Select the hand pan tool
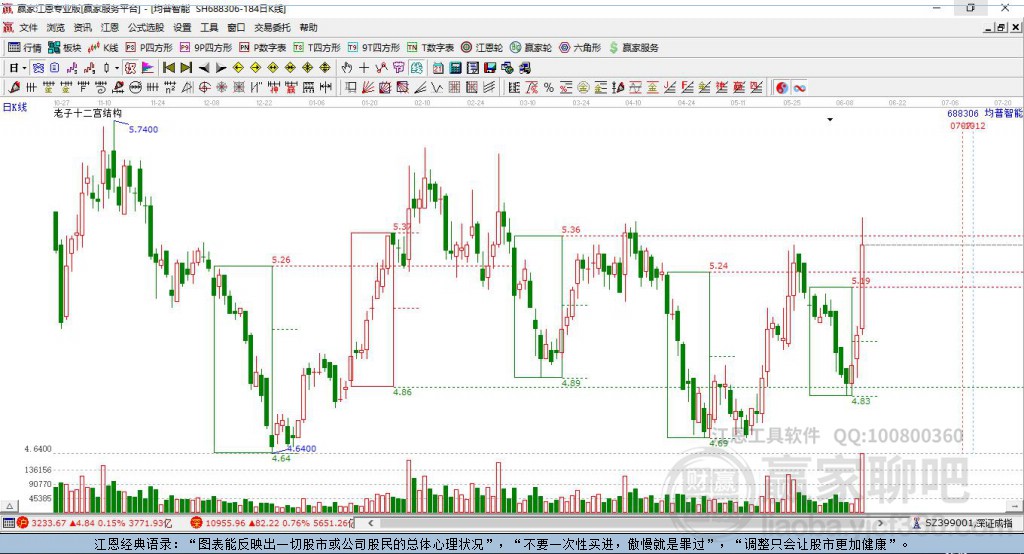1024x554 pixels. pyautogui.click(x=347, y=68)
